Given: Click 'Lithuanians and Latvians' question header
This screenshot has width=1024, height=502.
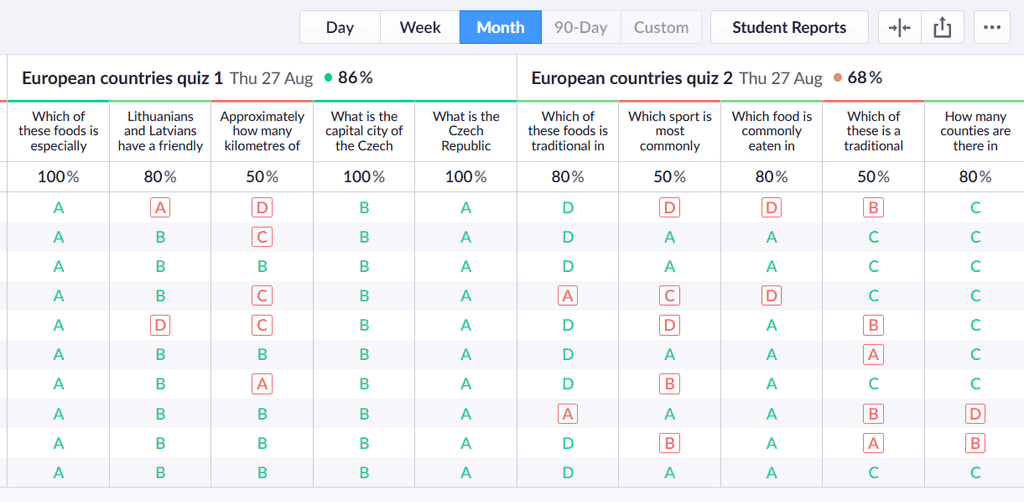Looking at the screenshot, I should [161, 131].
